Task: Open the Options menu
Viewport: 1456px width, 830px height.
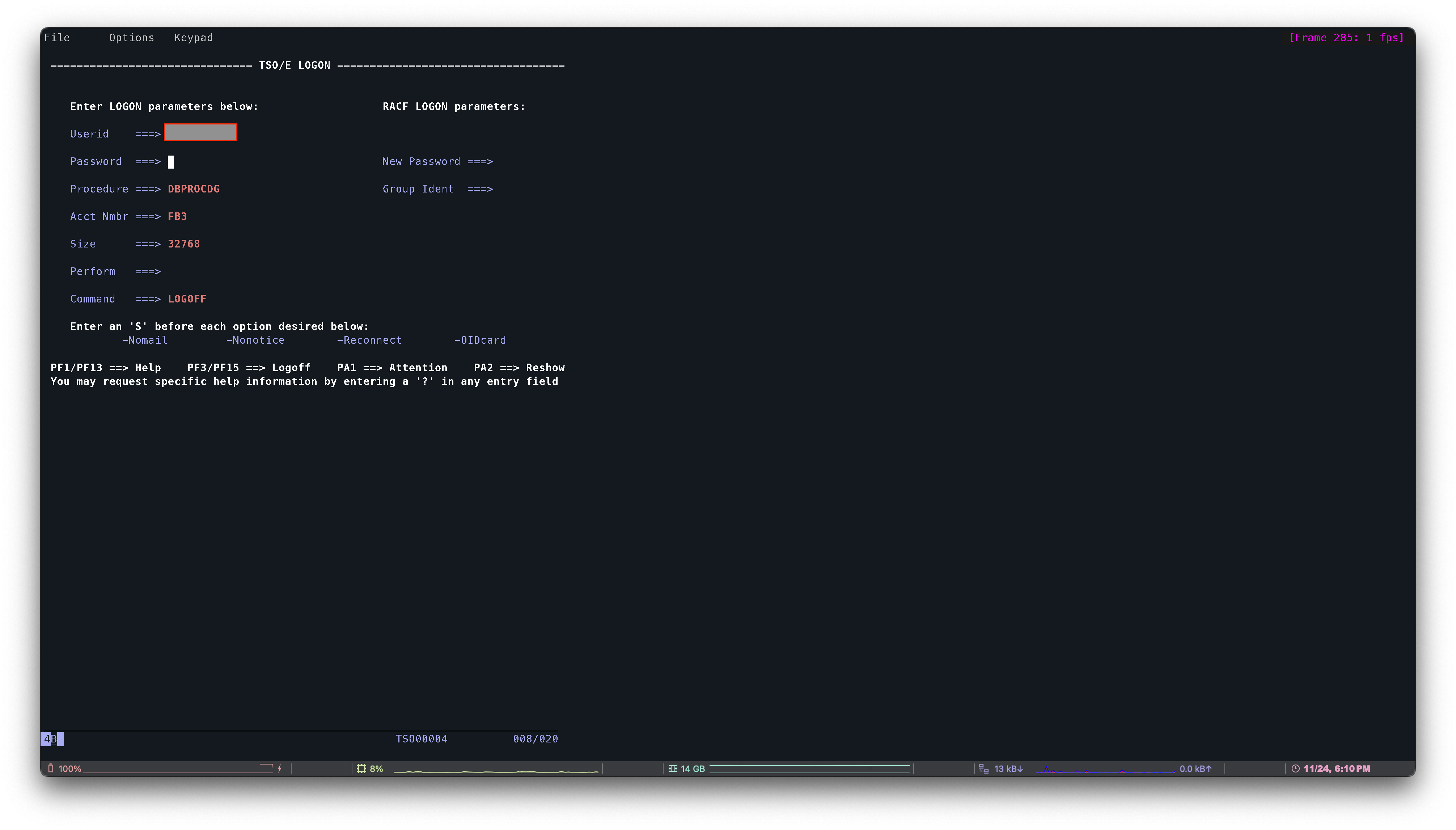Action: click(x=132, y=38)
